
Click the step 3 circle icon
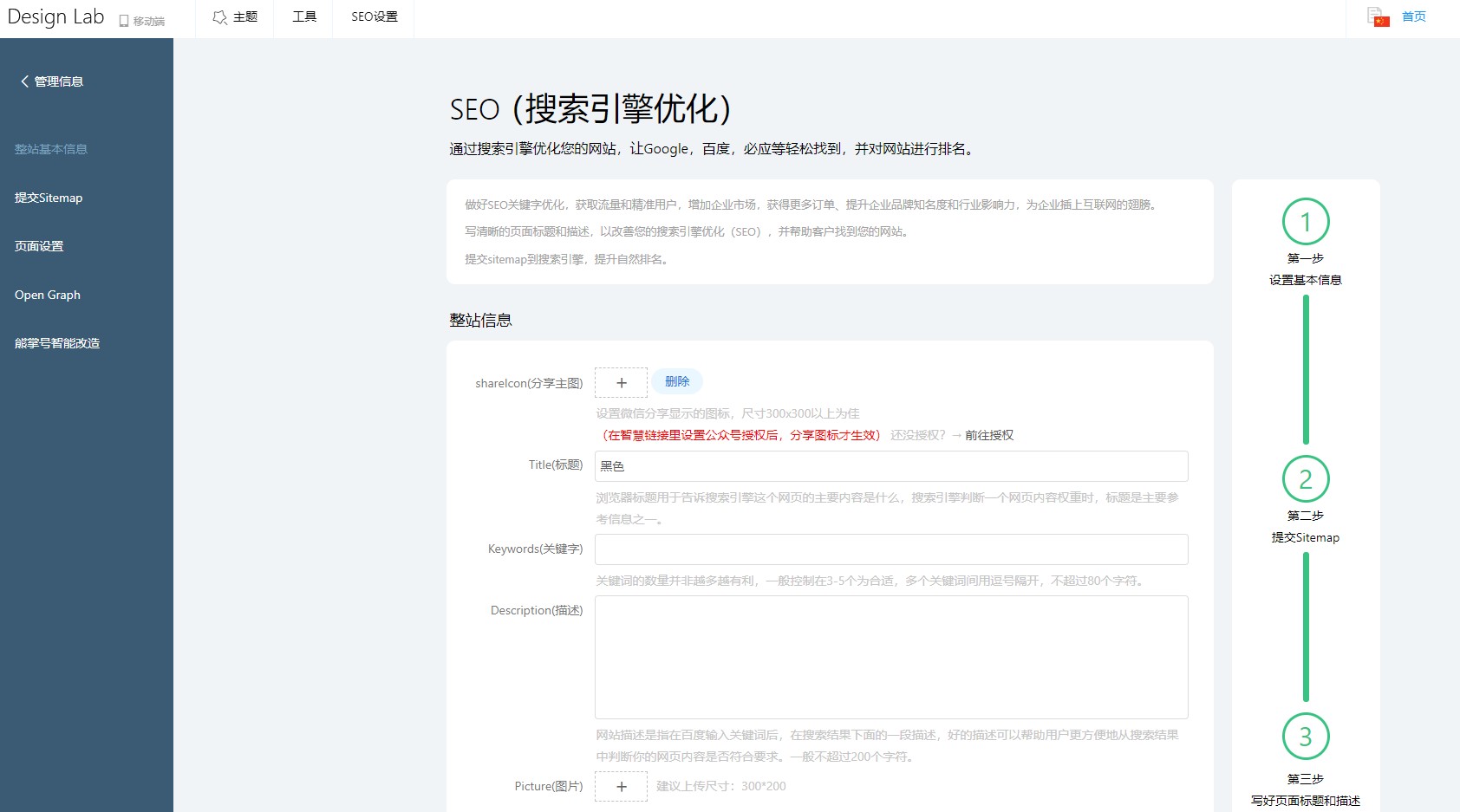tap(1306, 736)
